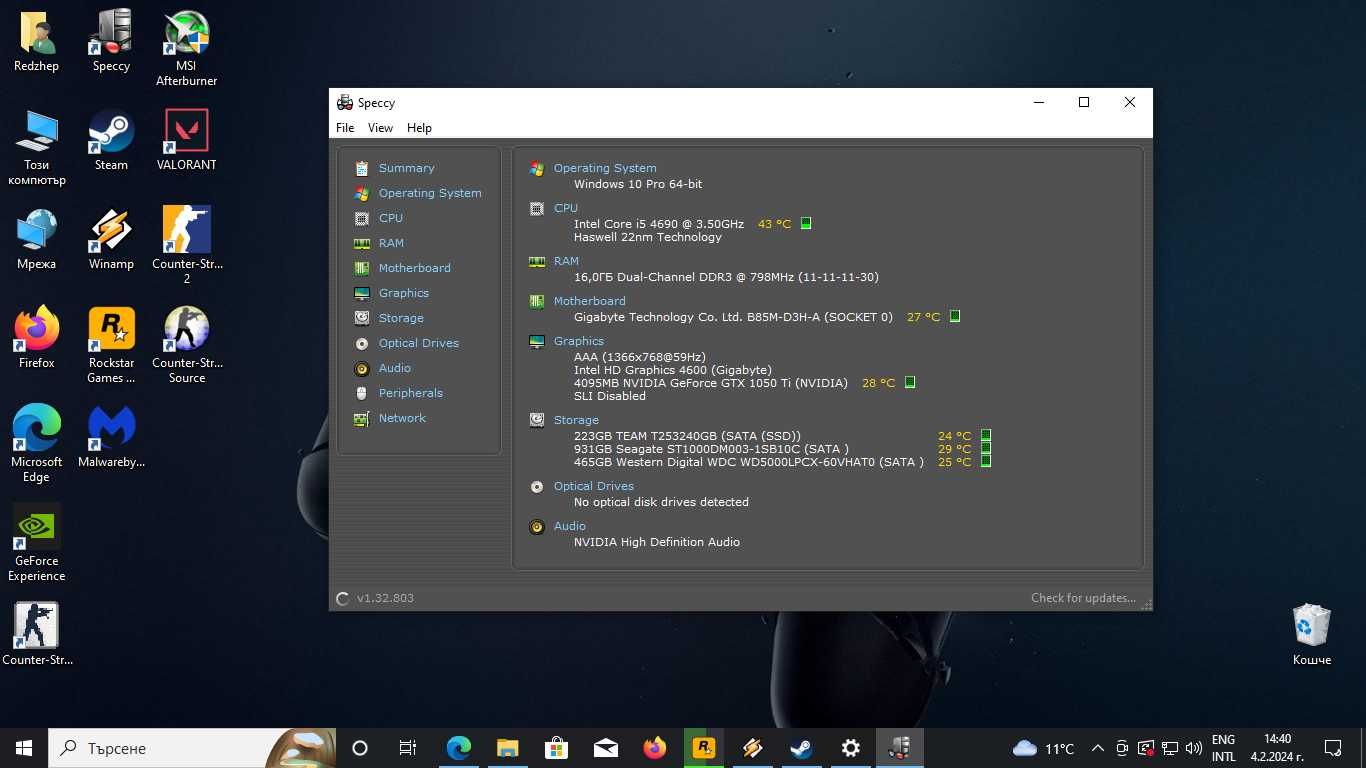Click the Windows logo icon by Operating System
Image resolution: width=1366 pixels, height=768 pixels.
click(x=537, y=169)
